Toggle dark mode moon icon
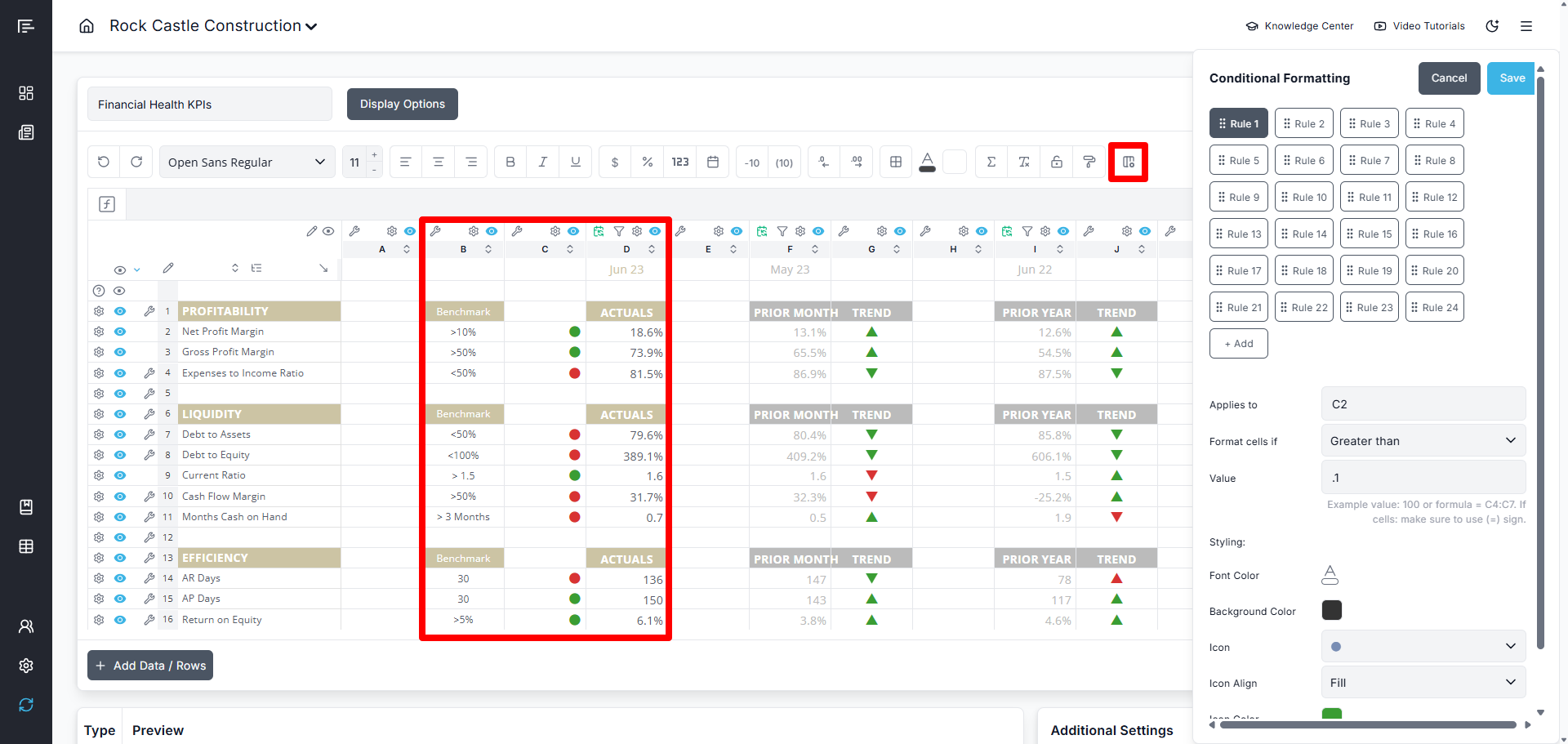1568x744 pixels. pyautogui.click(x=1492, y=26)
